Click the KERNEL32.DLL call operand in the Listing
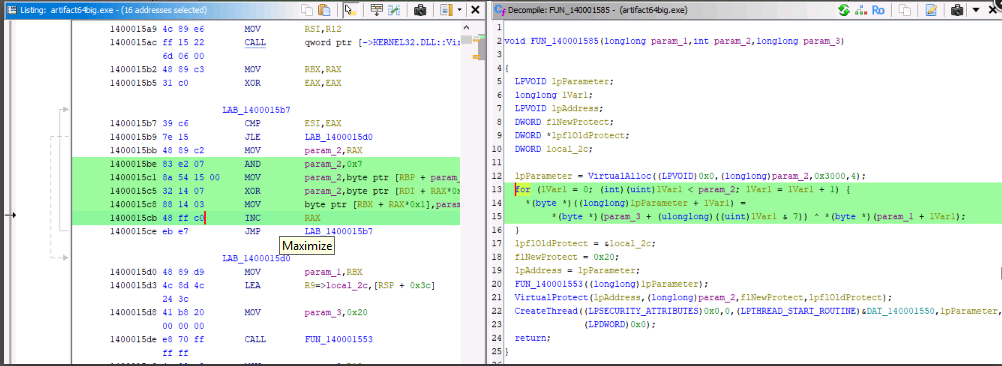Screen dimensions: 1002x366 [382, 43]
